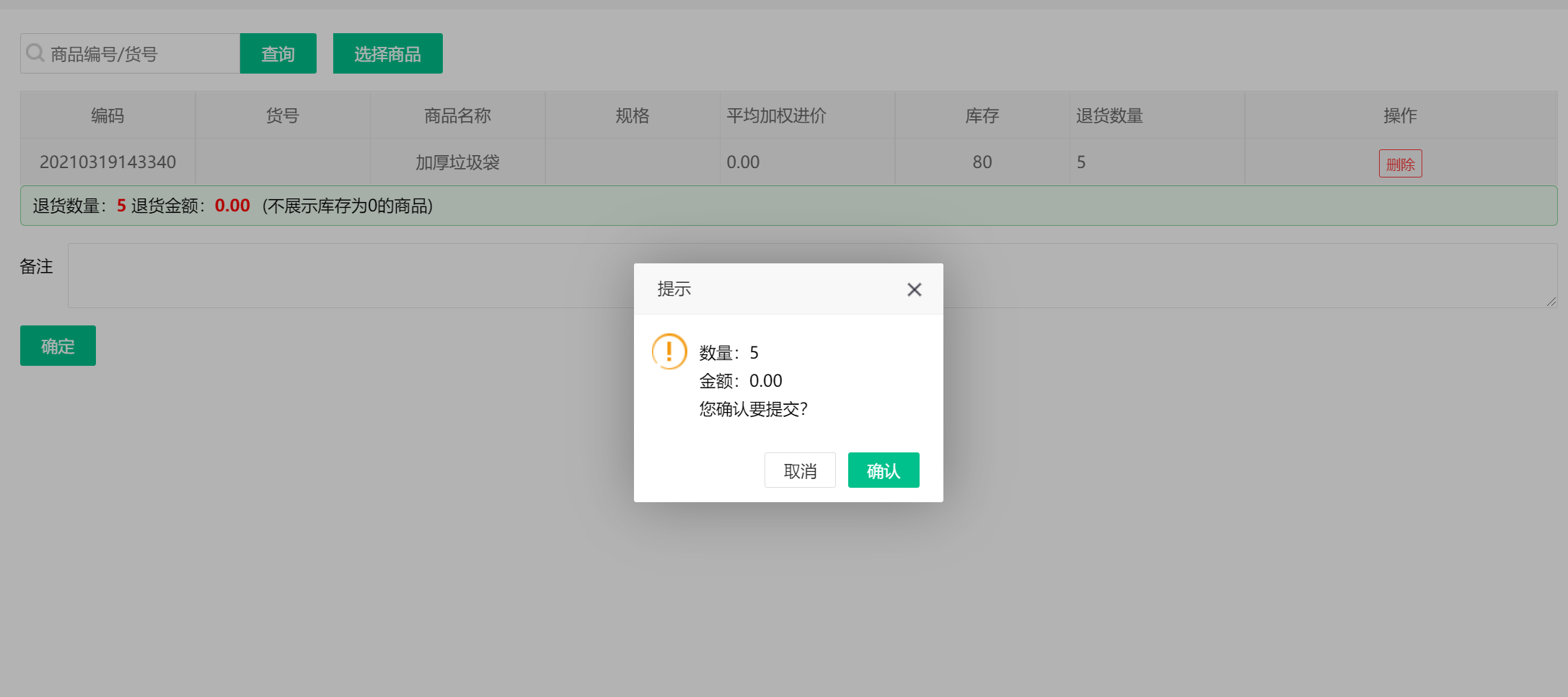Click the 查询 search button
The image size is (1568, 697).
click(x=278, y=53)
